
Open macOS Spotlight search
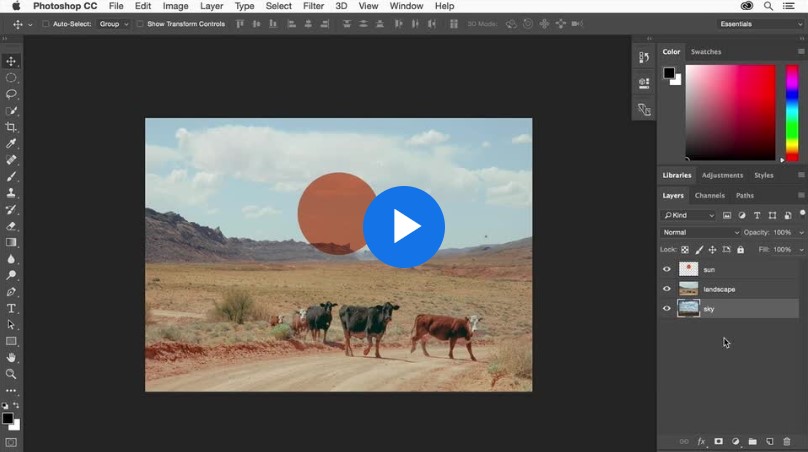(x=768, y=6)
